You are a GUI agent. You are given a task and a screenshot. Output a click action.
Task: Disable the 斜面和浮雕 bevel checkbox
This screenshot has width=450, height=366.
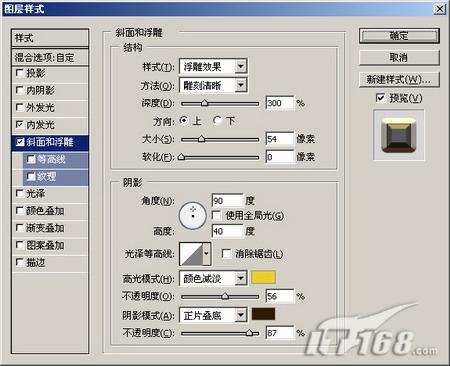20,142
